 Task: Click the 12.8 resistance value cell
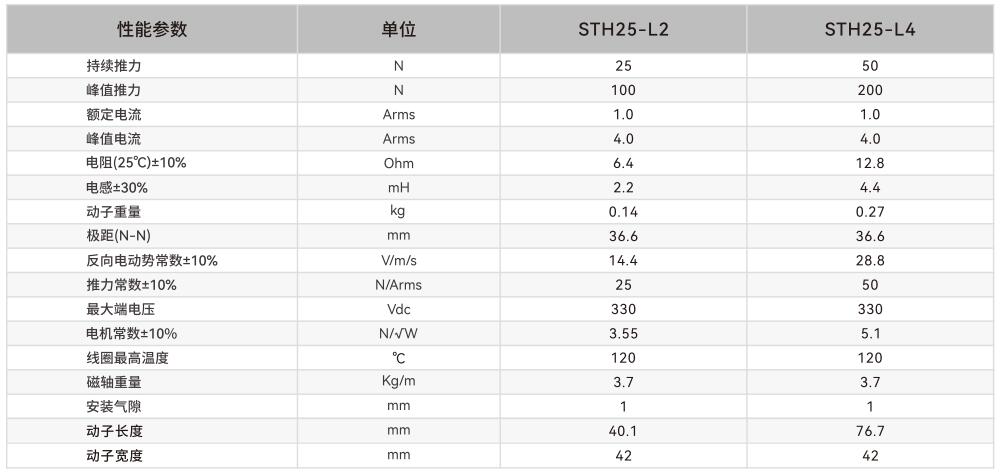[x=870, y=163]
